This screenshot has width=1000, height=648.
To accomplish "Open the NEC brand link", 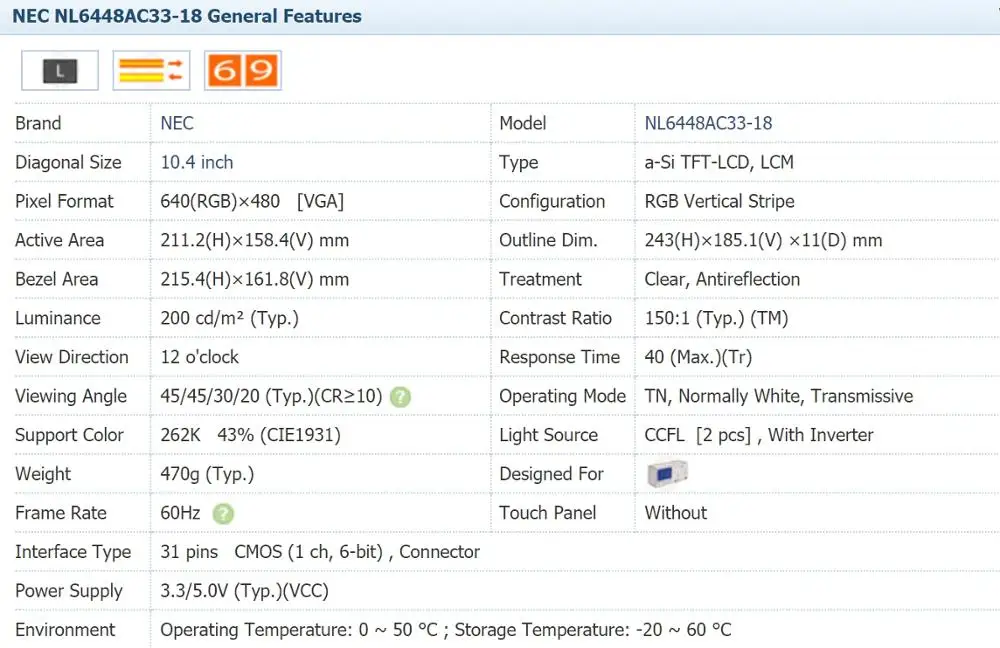I will pos(177,123).
